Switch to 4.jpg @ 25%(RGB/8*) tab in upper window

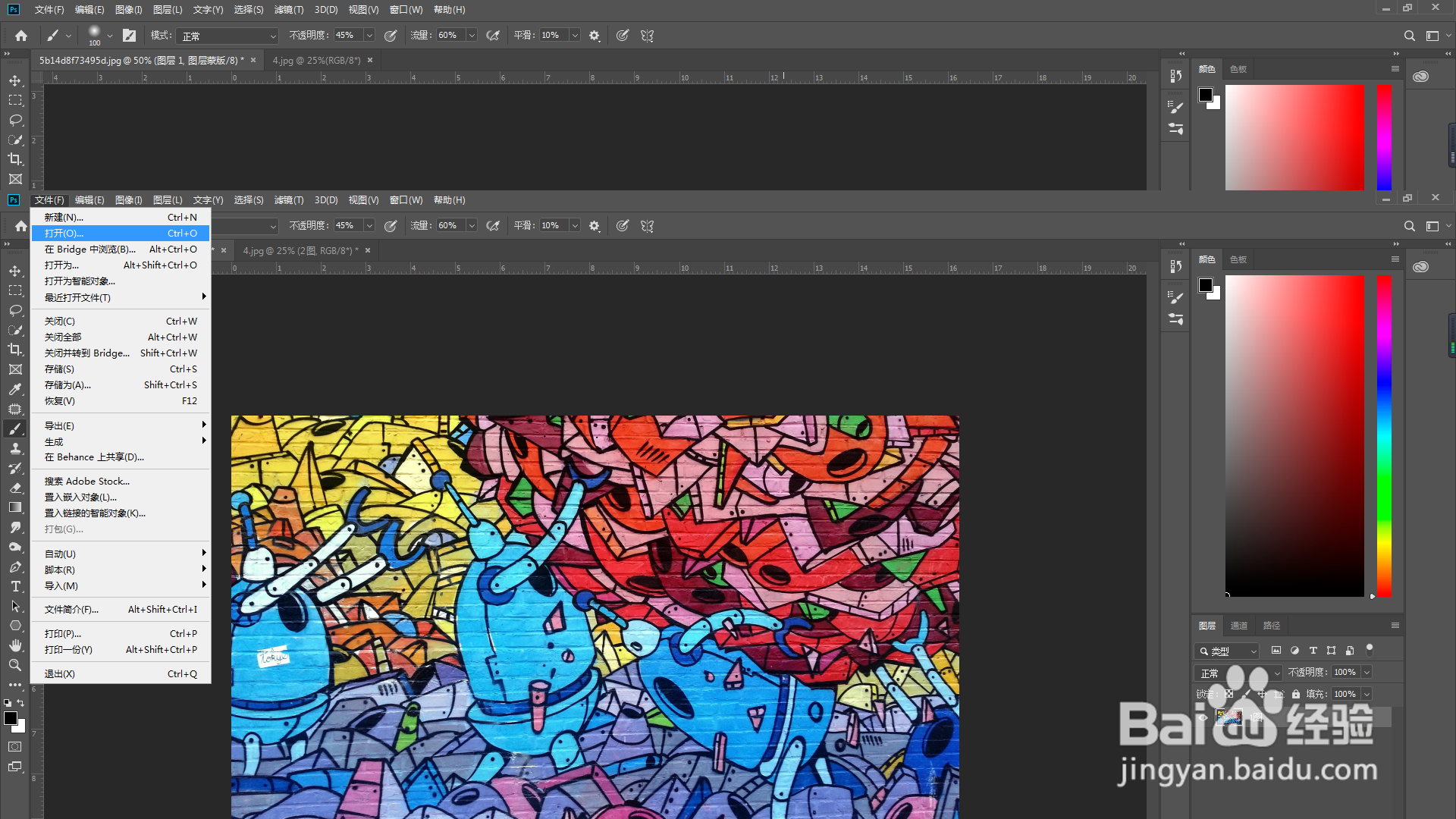(x=316, y=61)
